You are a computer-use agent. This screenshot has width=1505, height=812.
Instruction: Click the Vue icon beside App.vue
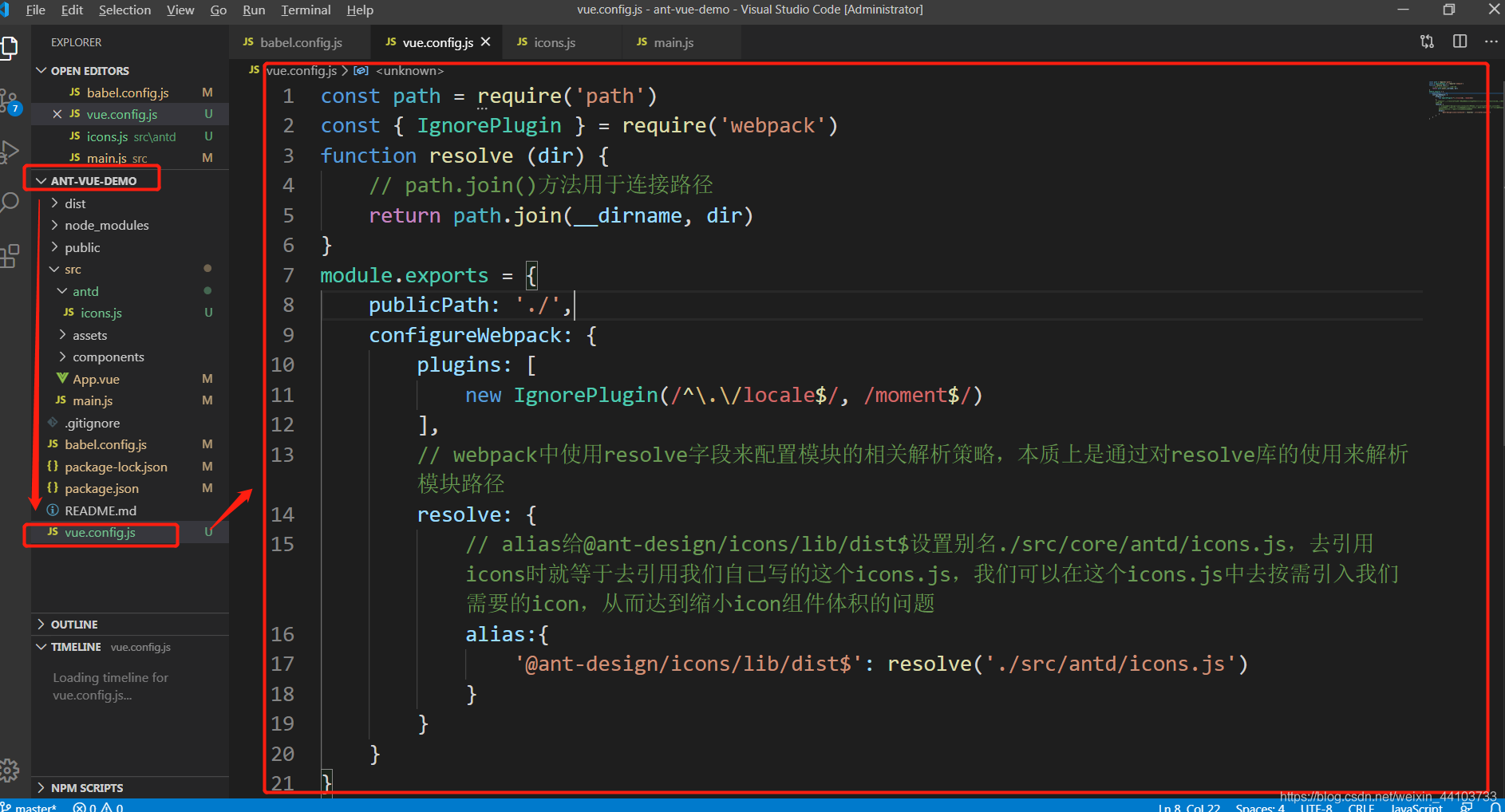[62, 378]
